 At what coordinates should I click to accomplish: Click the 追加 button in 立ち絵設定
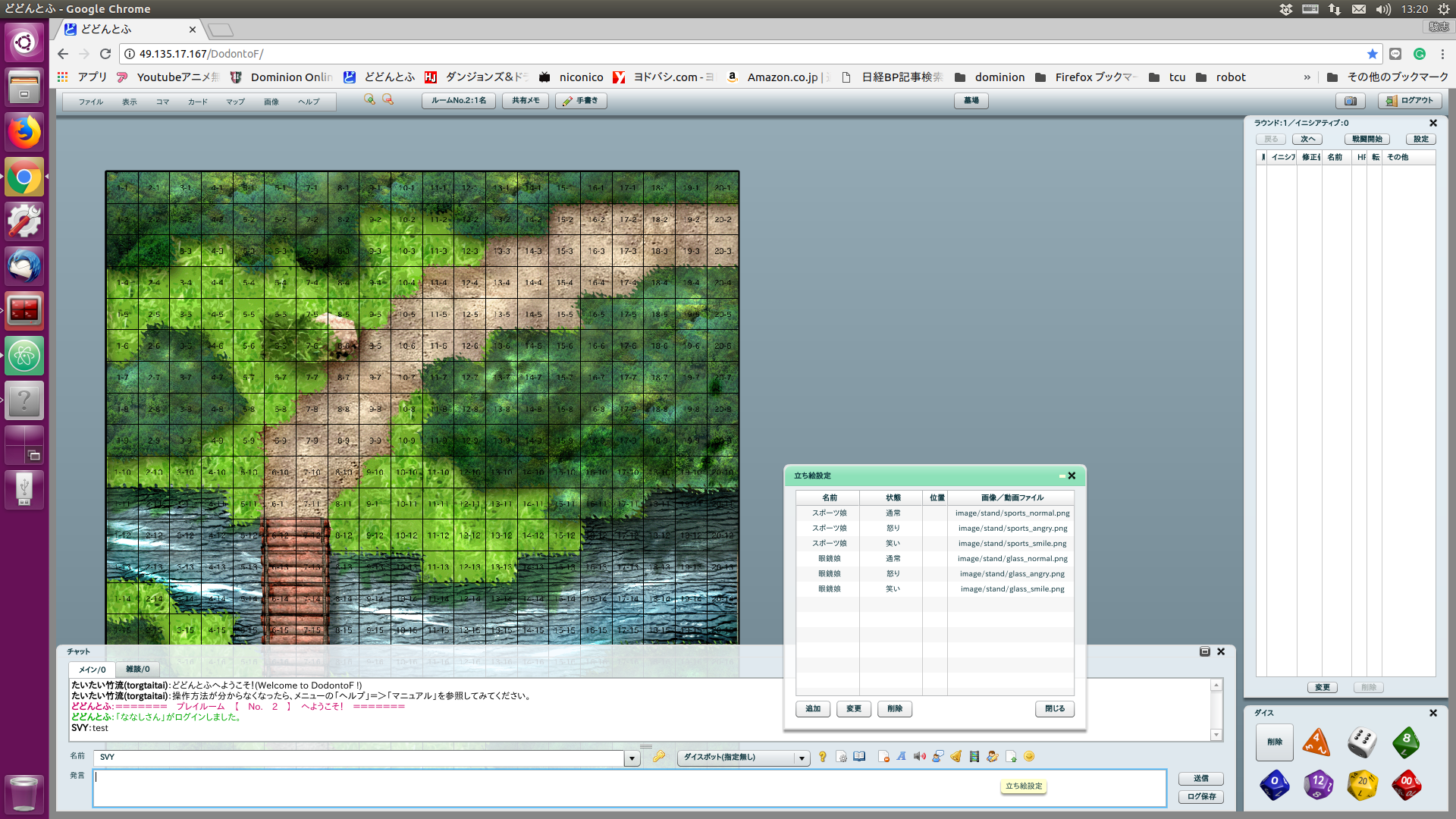coord(813,708)
